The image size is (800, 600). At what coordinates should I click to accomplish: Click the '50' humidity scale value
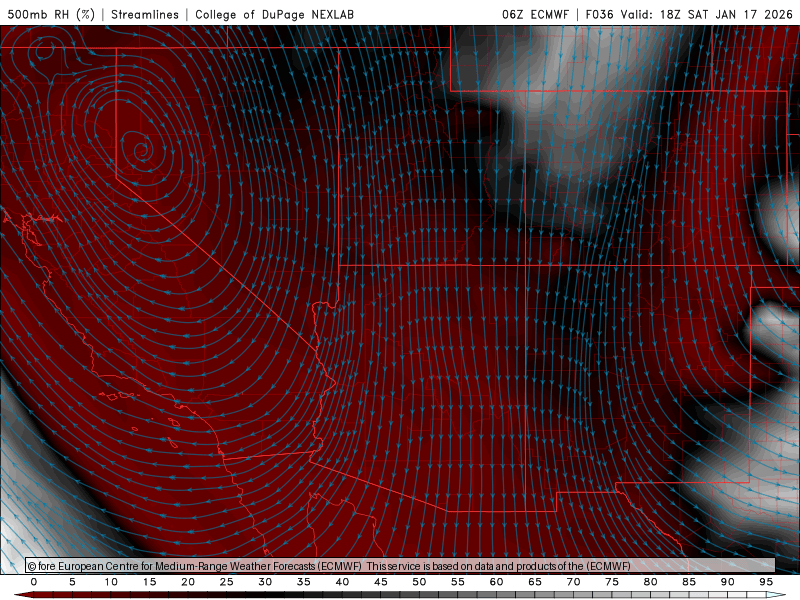pos(419,582)
